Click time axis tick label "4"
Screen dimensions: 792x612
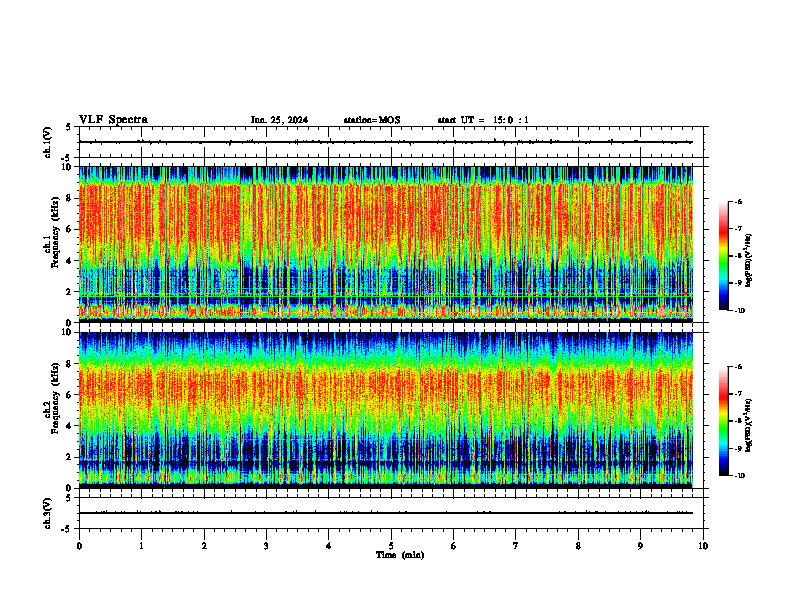(329, 546)
